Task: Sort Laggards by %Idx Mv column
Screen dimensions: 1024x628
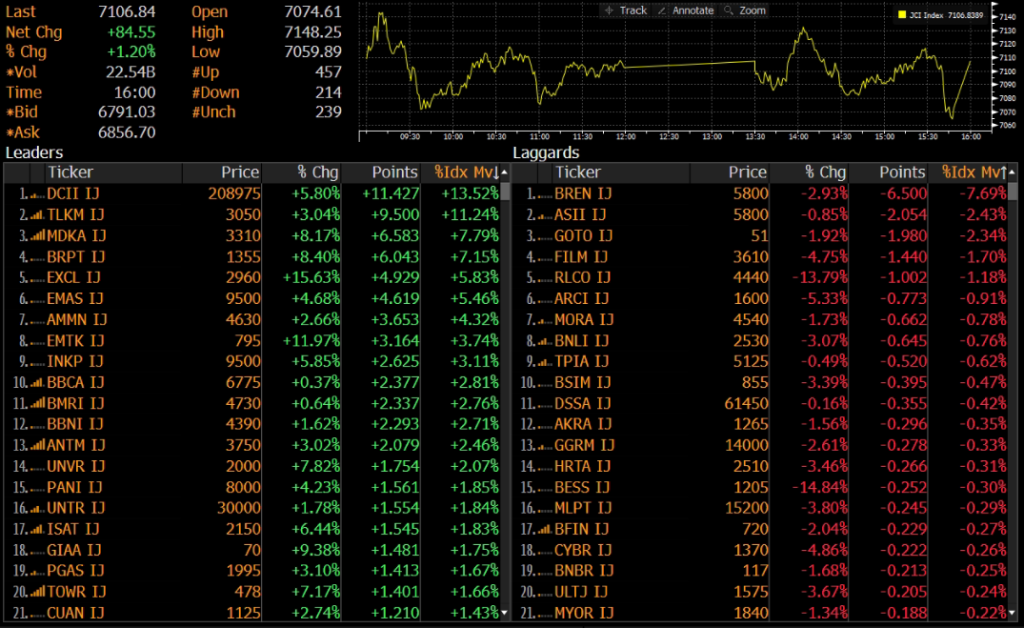Action: 974,173
